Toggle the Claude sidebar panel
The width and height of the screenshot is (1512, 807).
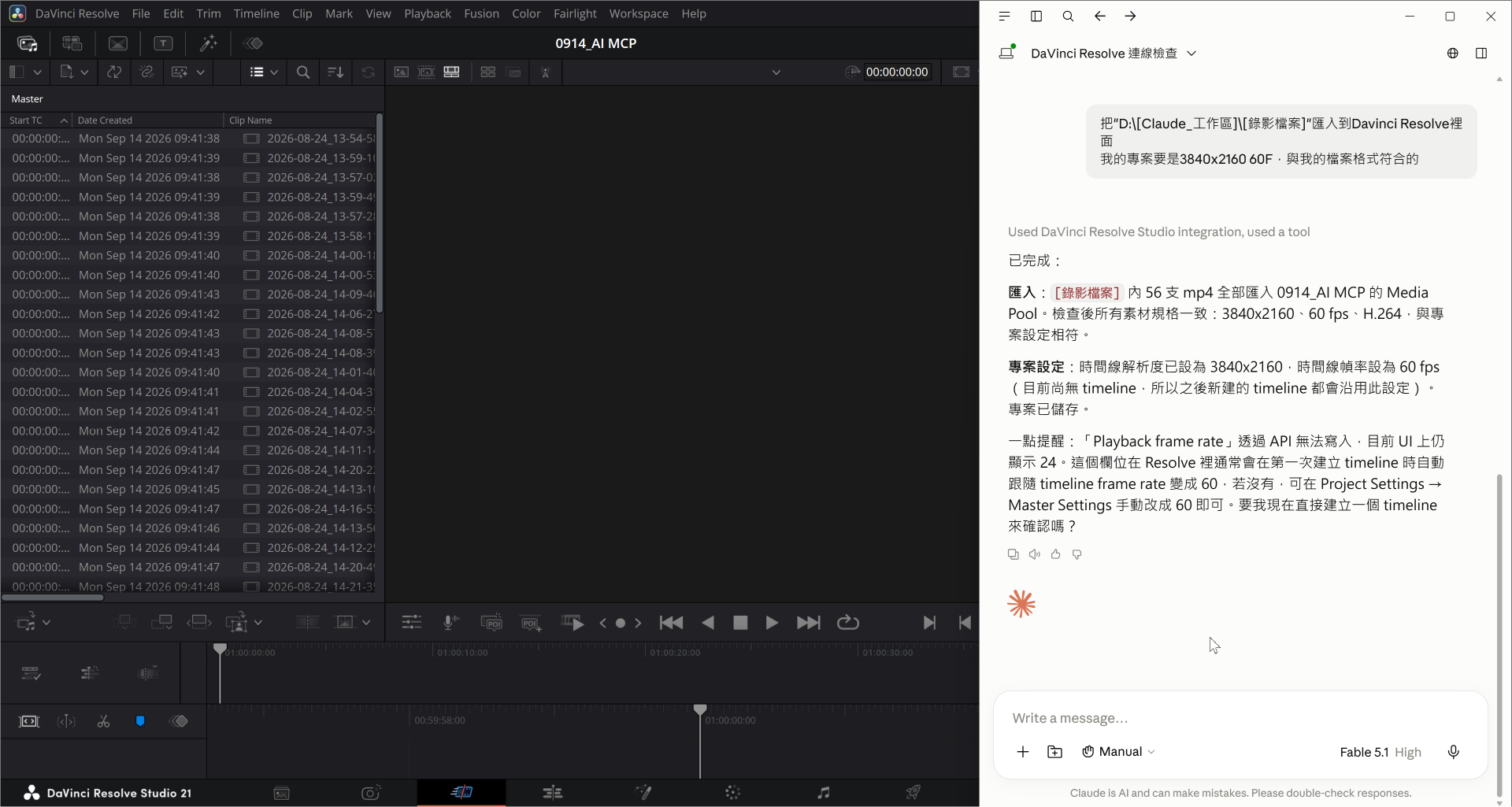click(x=1036, y=16)
